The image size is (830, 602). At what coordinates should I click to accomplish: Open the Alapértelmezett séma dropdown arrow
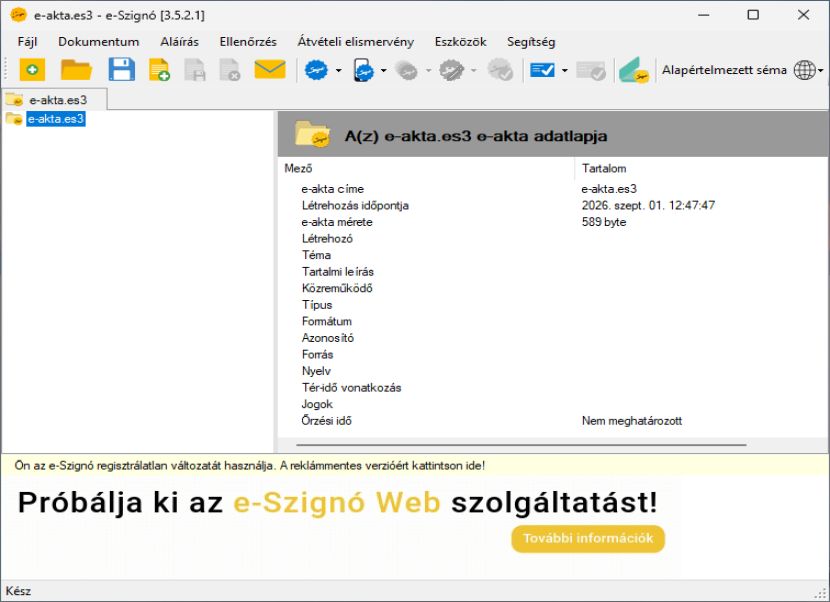pyautogui.click(x=820, y=70)
